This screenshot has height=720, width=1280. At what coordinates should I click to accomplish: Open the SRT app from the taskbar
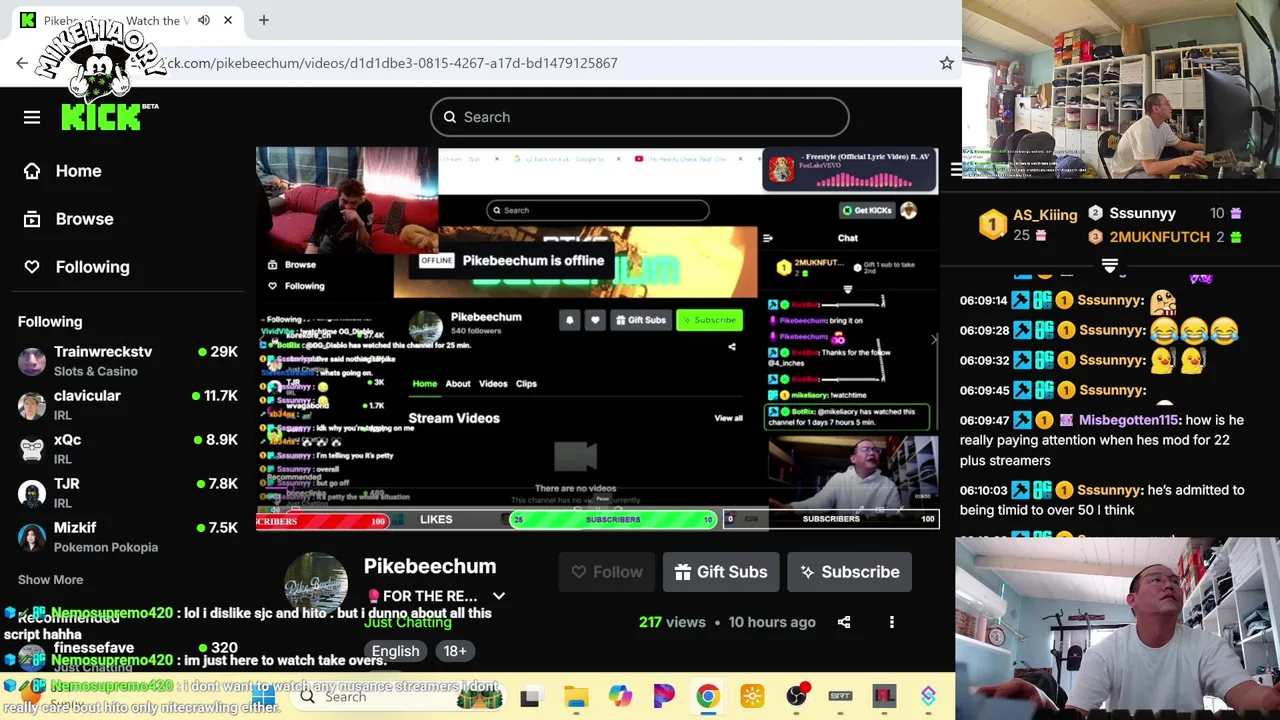click(x=840, y=696)
